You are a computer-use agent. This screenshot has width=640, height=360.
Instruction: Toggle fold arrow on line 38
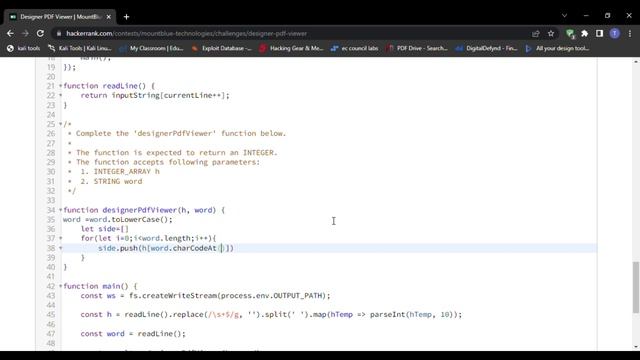pos(60,248)
